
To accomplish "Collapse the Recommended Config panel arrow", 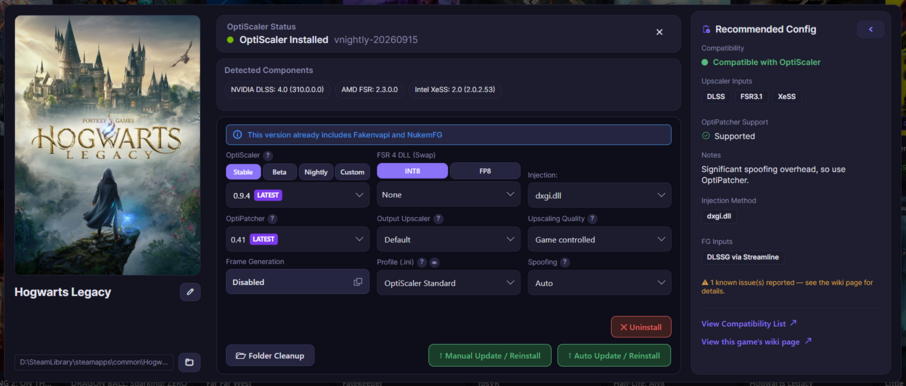I will click(x=871, y=29).
